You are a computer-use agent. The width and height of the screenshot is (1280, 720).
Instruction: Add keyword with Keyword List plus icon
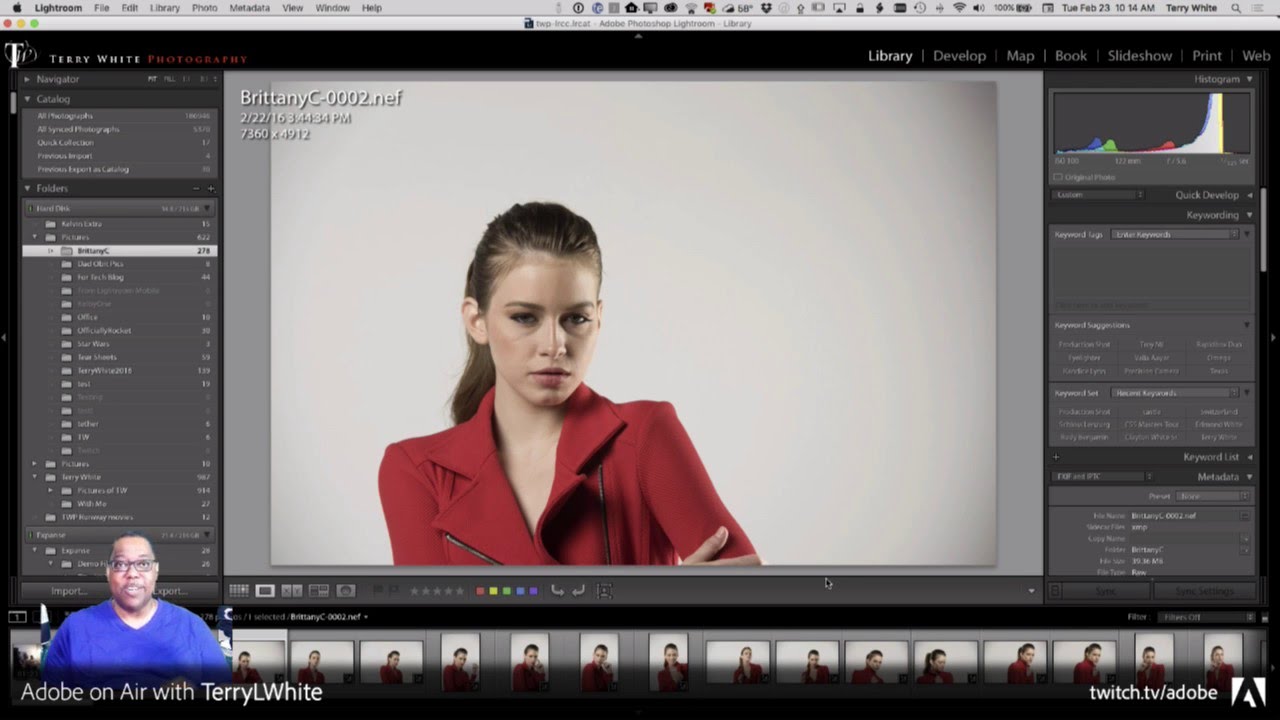click(1056, 457)
